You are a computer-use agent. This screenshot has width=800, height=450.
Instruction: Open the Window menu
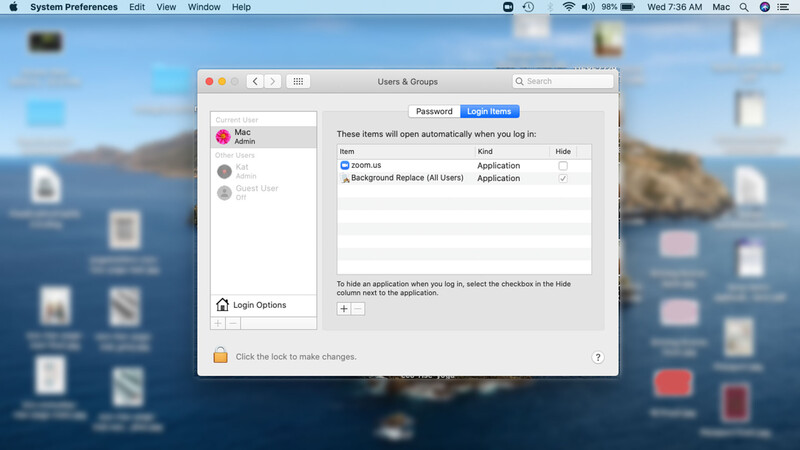[x=204, y=7]
